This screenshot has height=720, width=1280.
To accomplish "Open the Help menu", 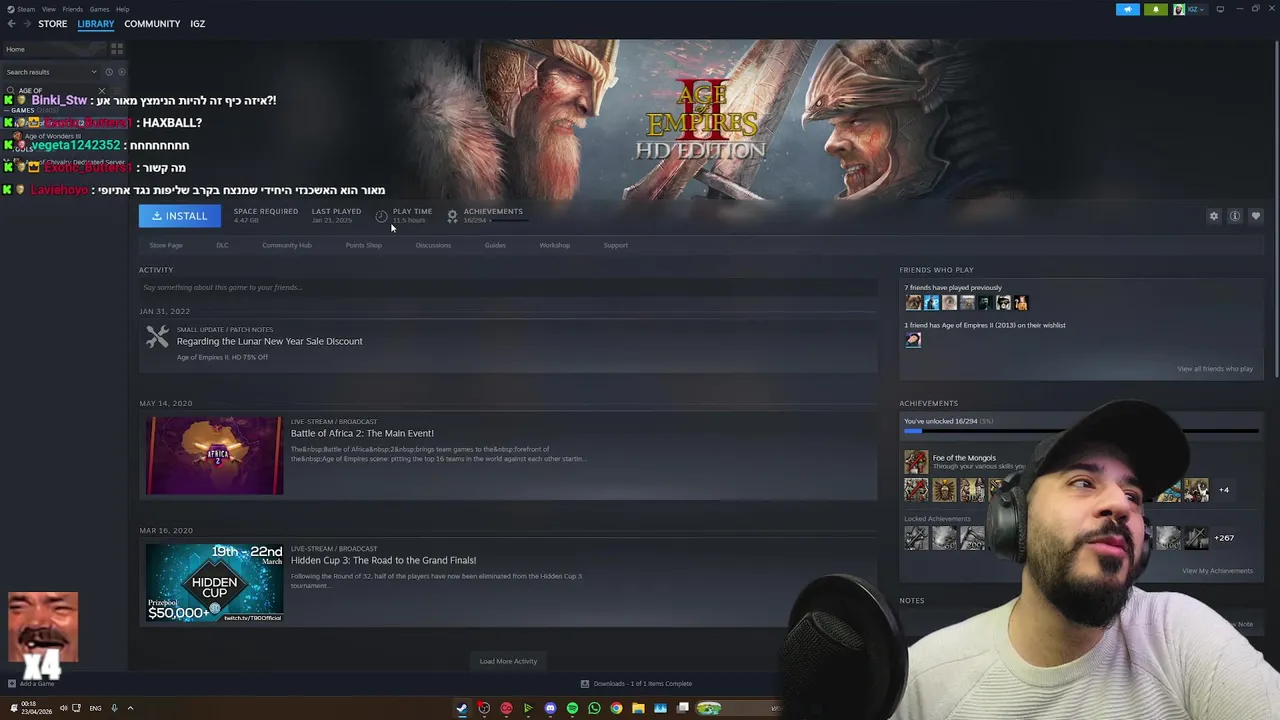I will pos(122,9).
